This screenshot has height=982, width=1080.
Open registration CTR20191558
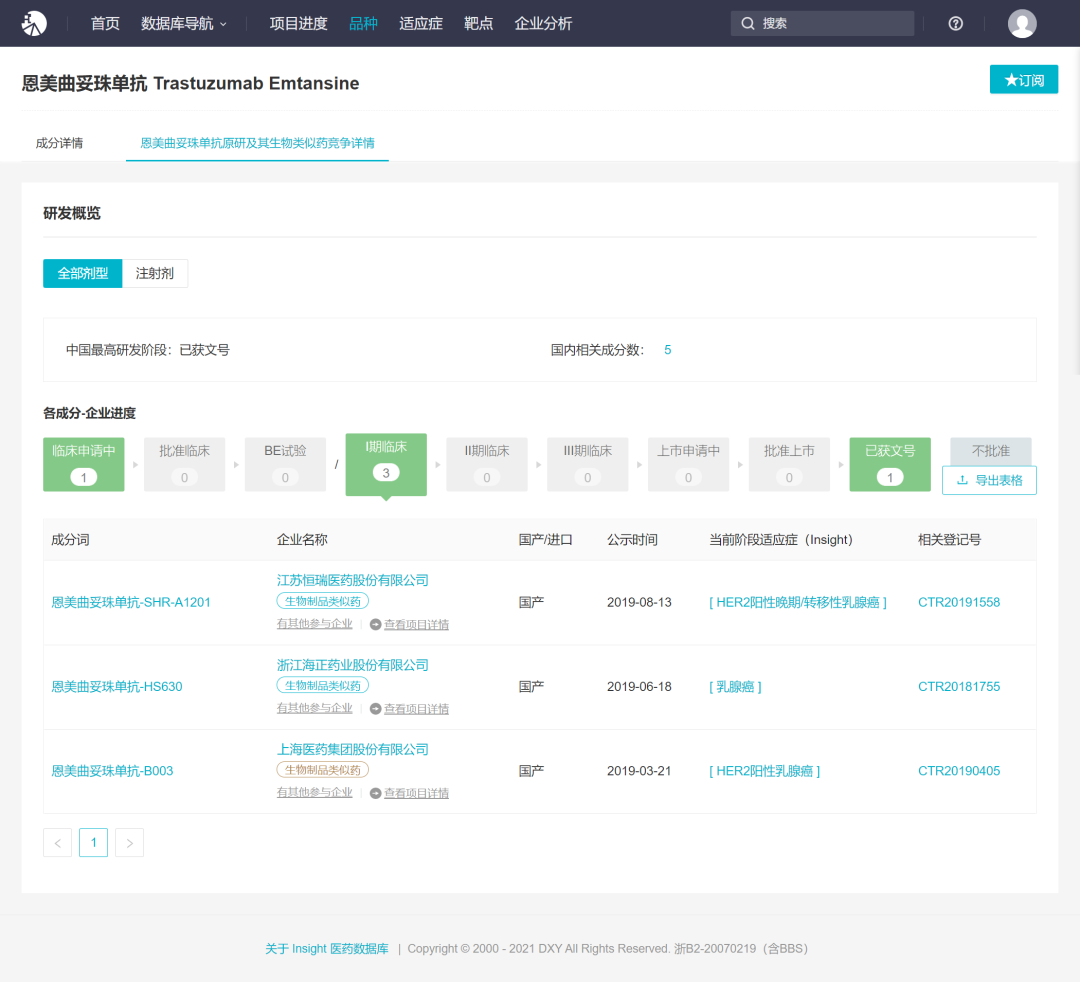point(959,603)
